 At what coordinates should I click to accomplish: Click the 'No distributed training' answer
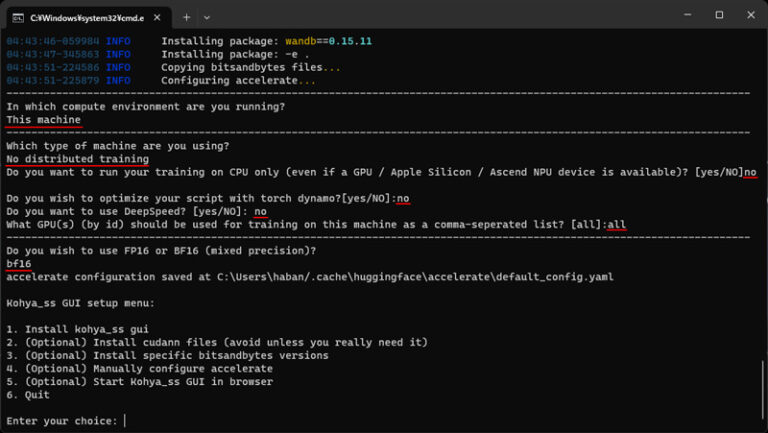coord(77,158)
